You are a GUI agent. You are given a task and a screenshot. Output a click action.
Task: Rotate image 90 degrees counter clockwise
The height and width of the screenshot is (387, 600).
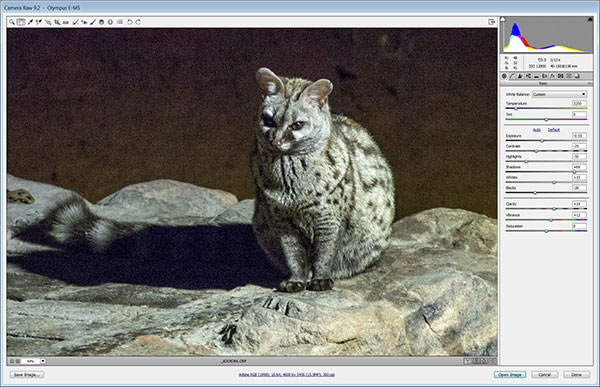129,22
